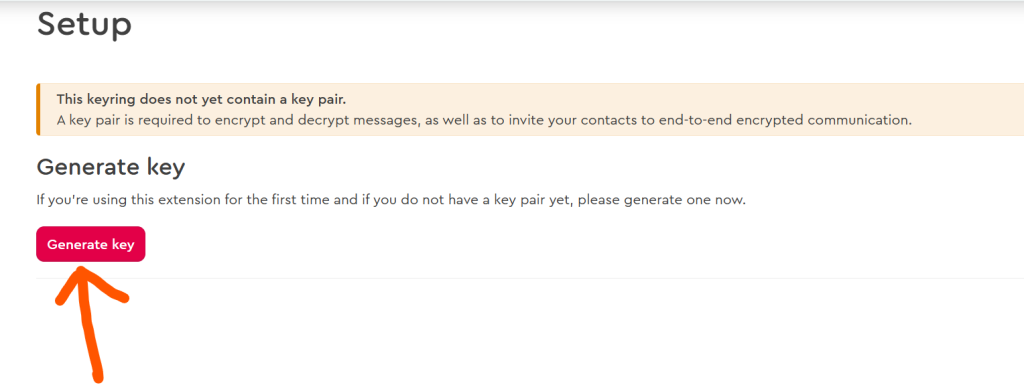This screenshot has width=1024, height=385.
Task: Click the first-time extension instruction paragraph
Action: point(391,200)
